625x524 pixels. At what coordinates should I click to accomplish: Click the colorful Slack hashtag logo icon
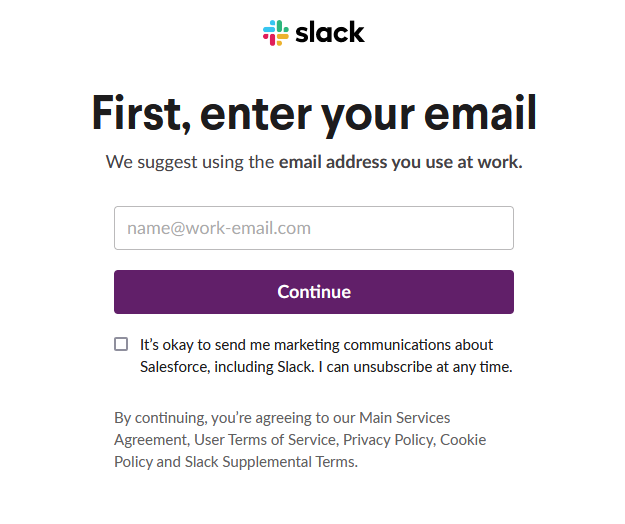pyautogui.click(x=275, y=33)
